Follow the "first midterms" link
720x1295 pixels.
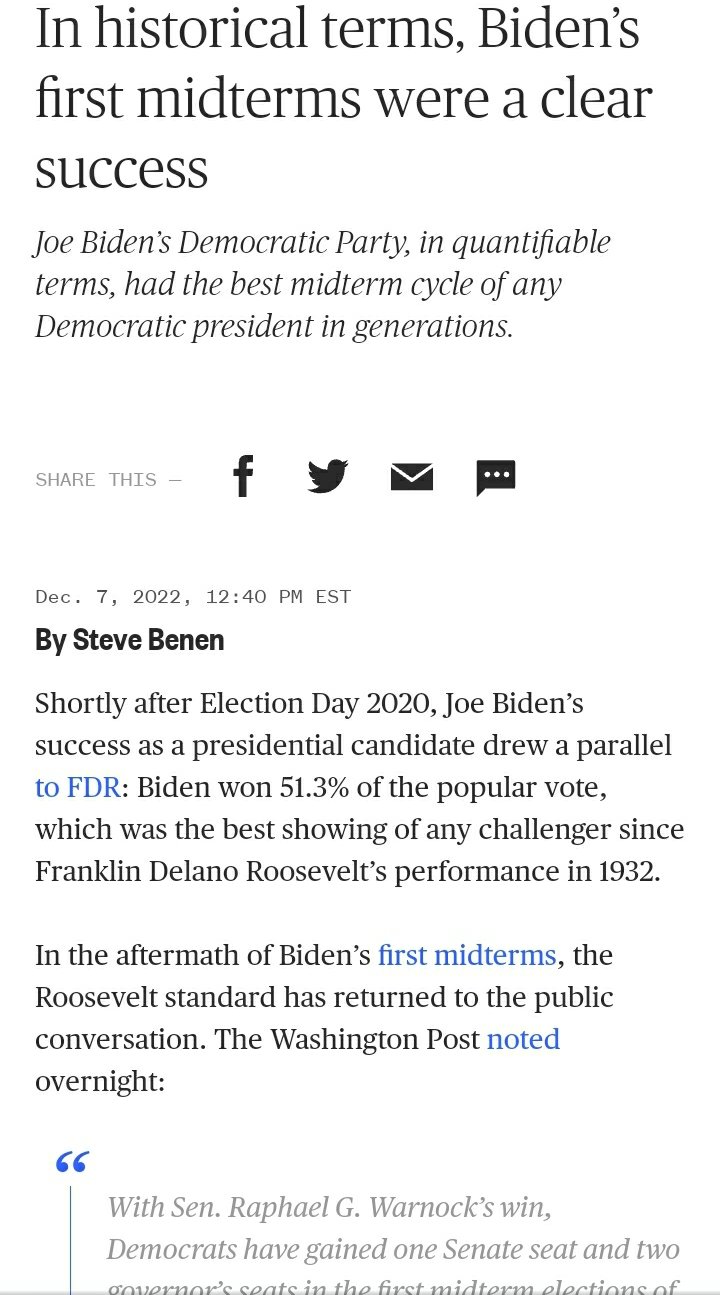click(x=467, y=955)
